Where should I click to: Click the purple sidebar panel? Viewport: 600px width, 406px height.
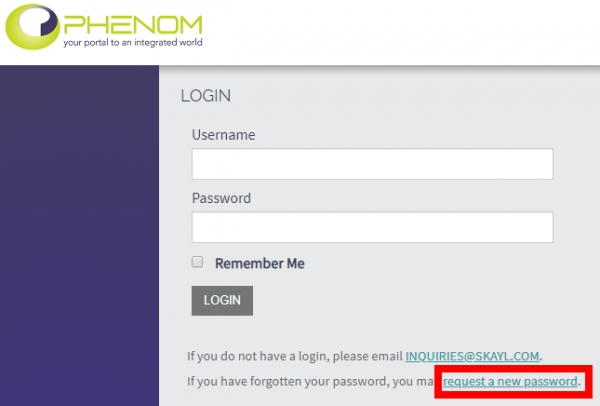click(x=79, y=230)
